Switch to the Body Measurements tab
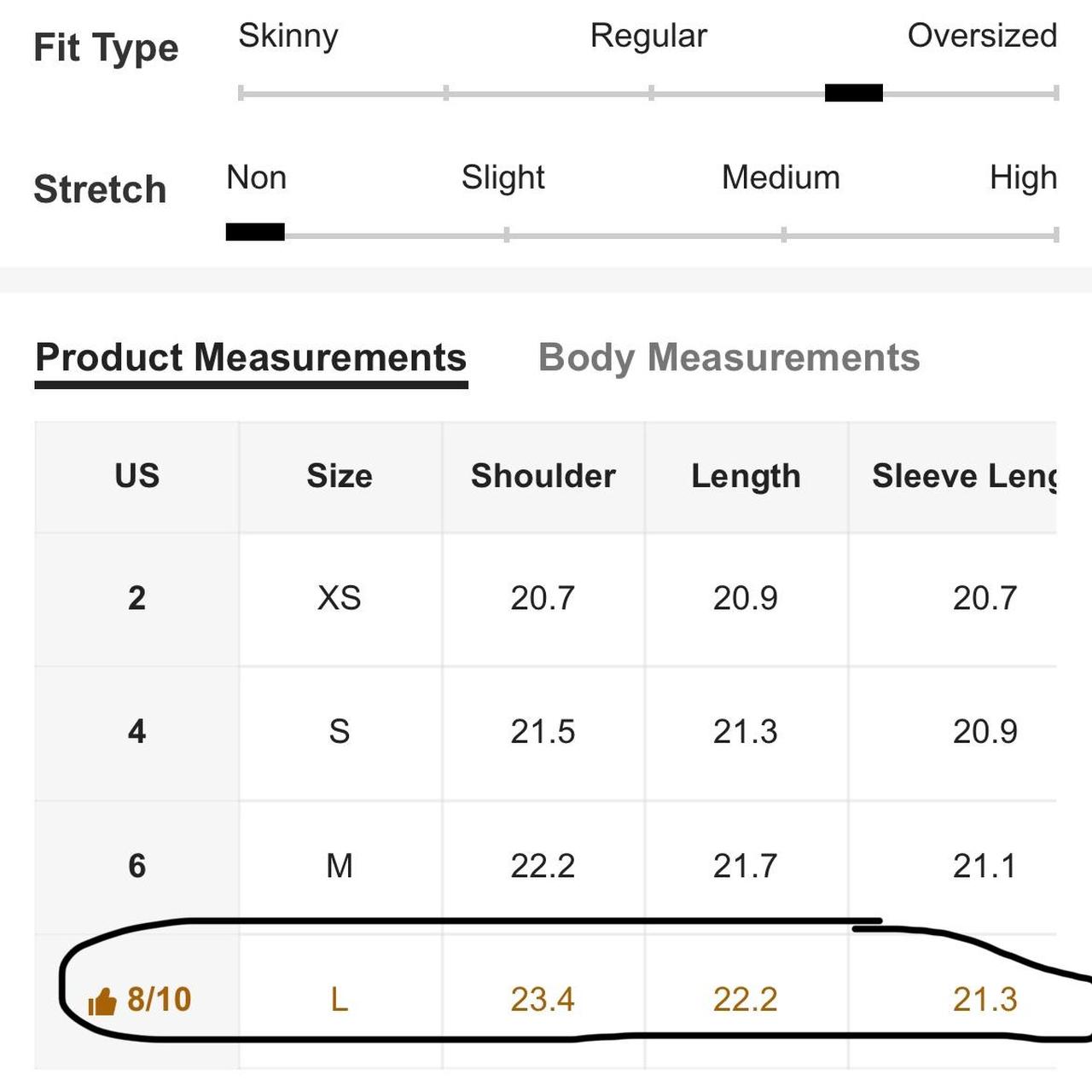The image size is (1092, 1092). pyautogui.click(x=729, y=357)
